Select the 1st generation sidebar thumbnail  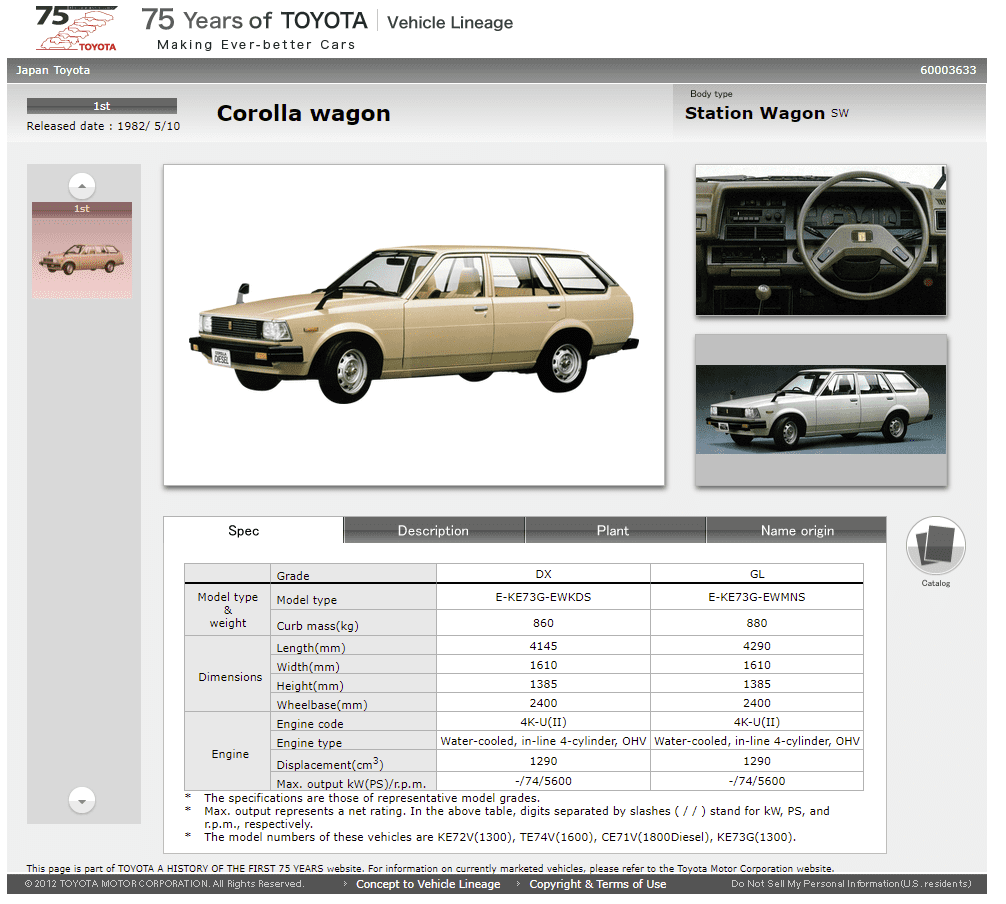pyautogui.click(x=82, y=250)
